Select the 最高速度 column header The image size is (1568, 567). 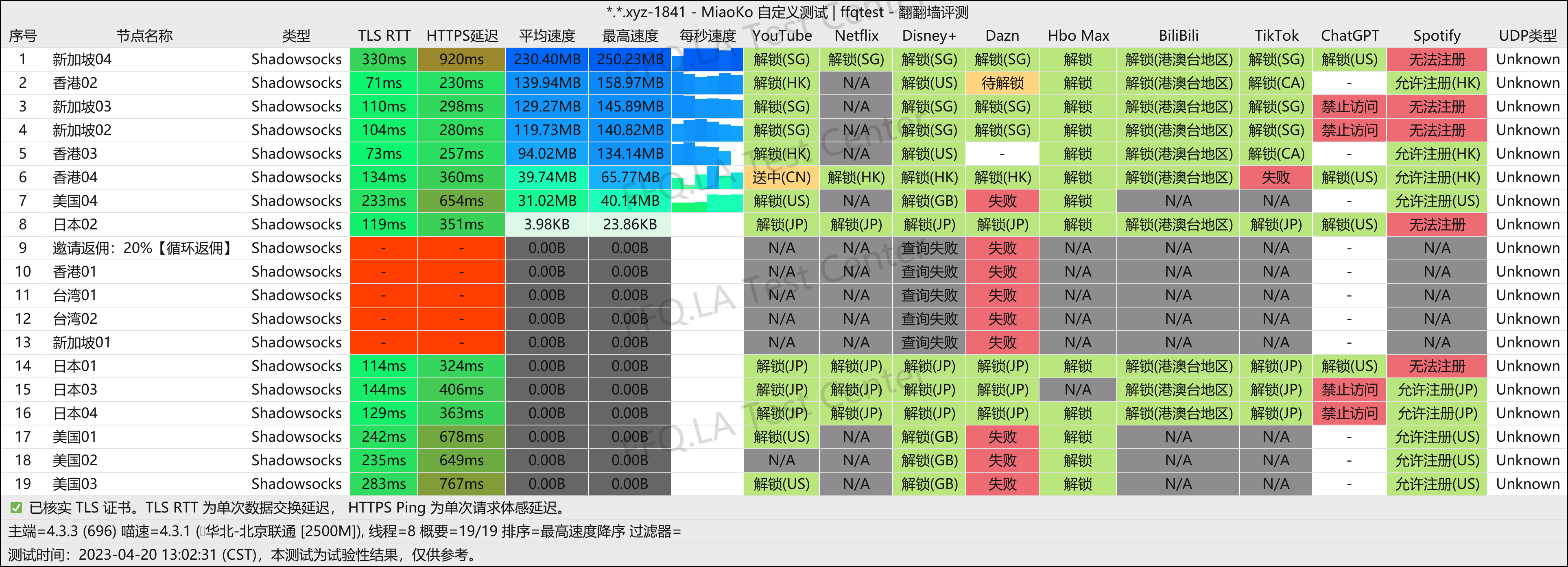(x=629, y=36)
